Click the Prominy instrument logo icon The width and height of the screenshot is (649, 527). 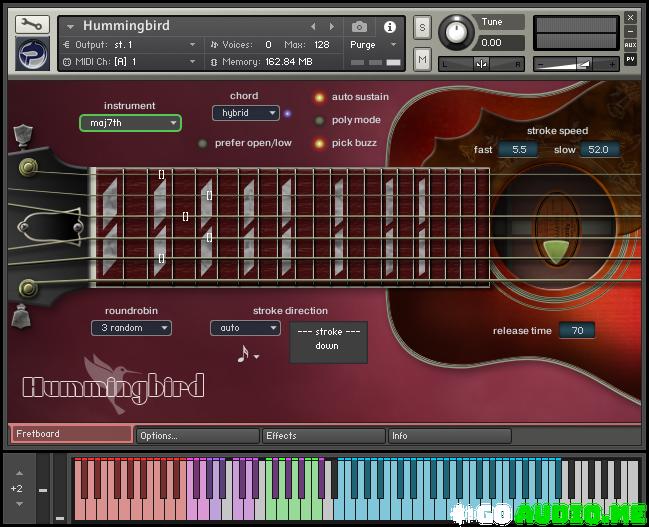pyautogui.click(x=32, y=54)
